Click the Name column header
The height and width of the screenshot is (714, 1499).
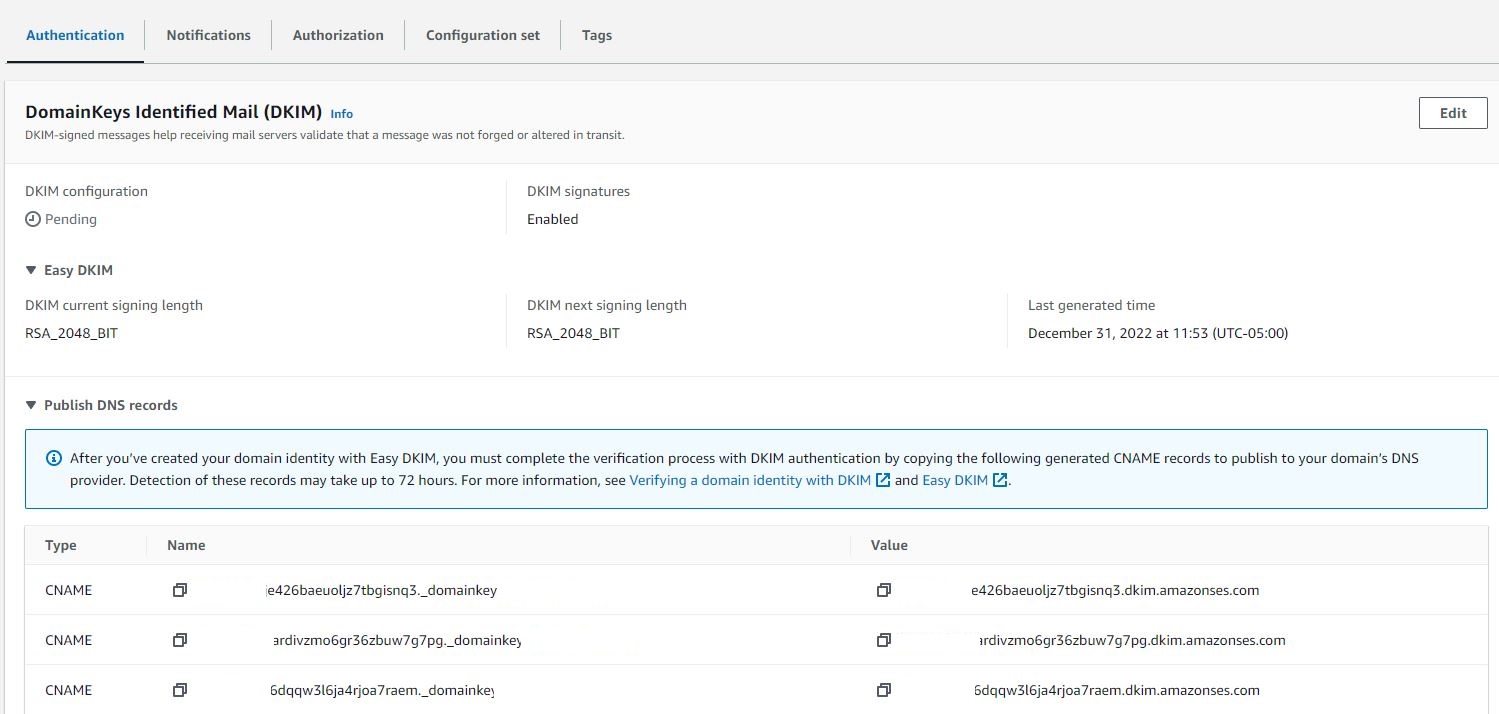(186, 545)
